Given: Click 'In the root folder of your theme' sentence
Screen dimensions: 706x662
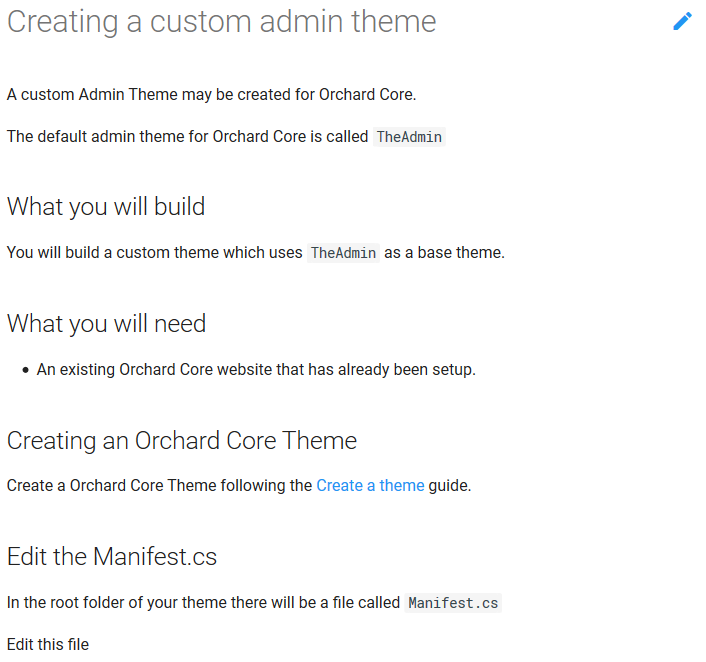Looking at the screenshot, I should point(203,603).
